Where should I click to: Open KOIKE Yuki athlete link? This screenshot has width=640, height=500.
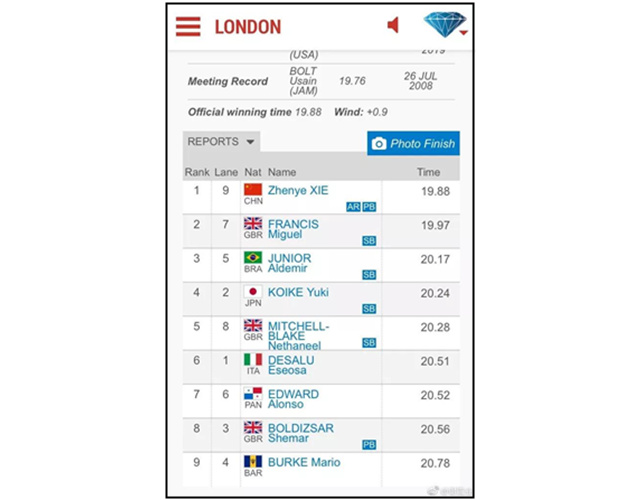(298, 292)
